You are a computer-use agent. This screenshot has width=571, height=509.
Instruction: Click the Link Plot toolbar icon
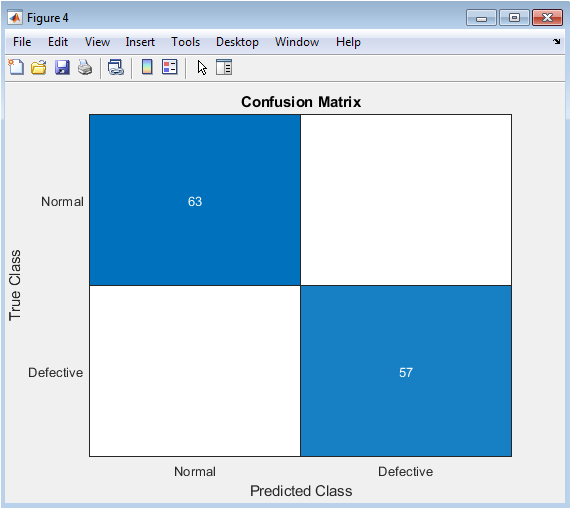(x=116, y=67)
